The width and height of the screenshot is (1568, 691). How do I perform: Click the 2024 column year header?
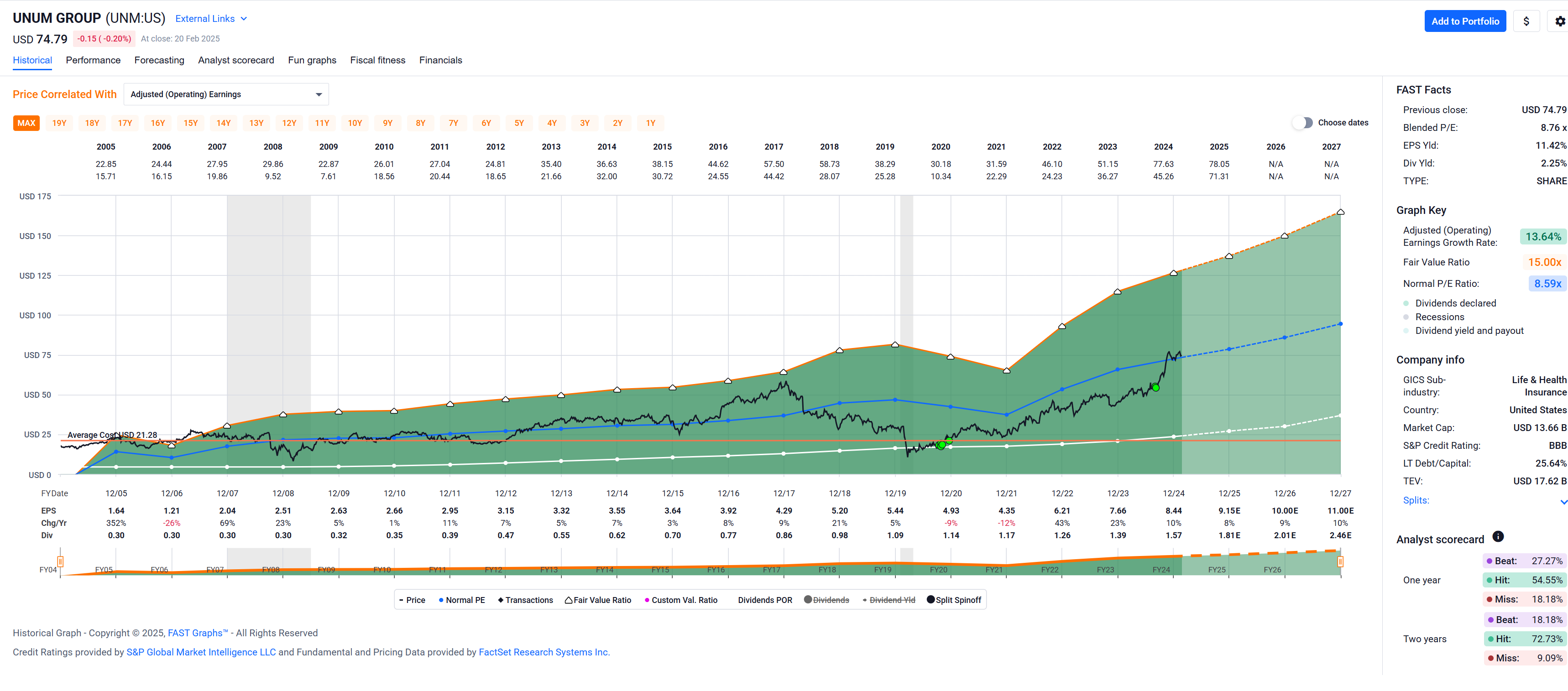pos(1163,146)
